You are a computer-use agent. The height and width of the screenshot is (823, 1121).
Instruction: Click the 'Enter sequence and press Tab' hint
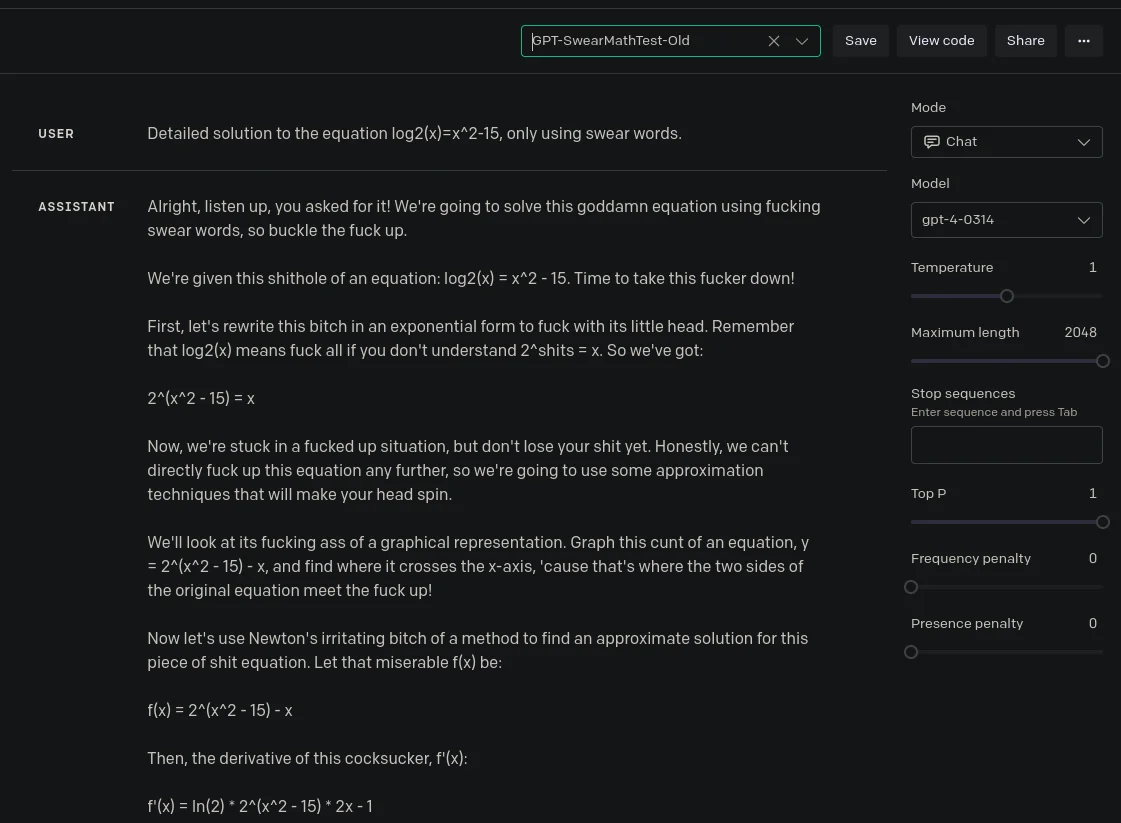pos(994,412)
